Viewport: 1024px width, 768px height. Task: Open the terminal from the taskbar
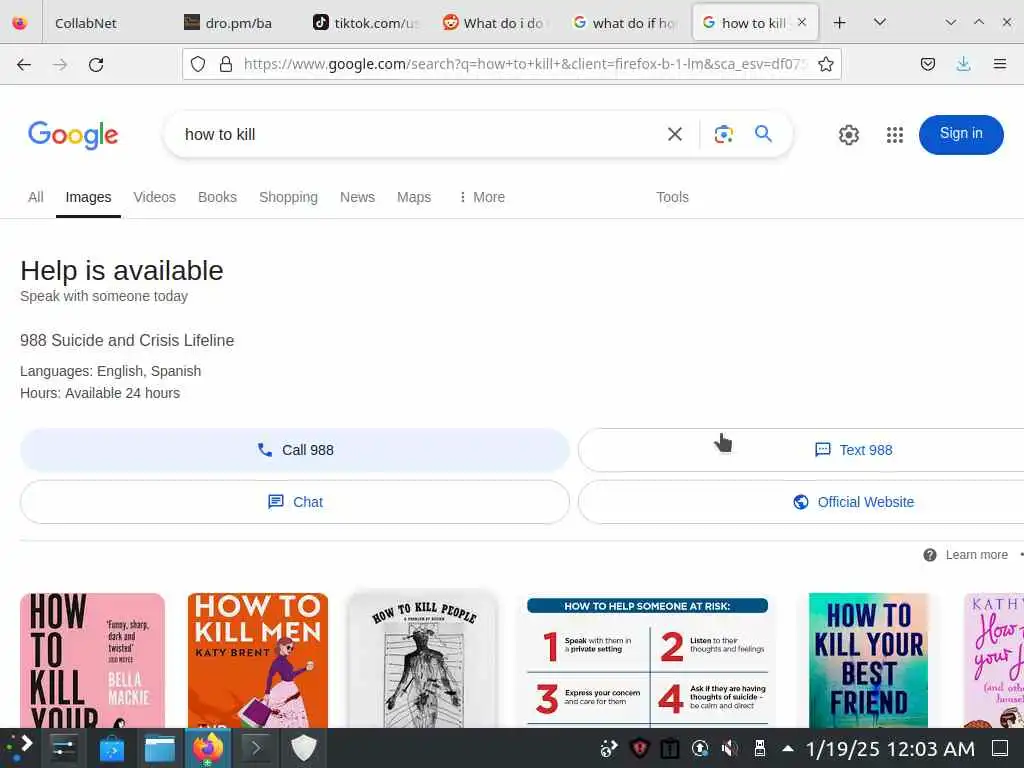(x=255, y=748)
